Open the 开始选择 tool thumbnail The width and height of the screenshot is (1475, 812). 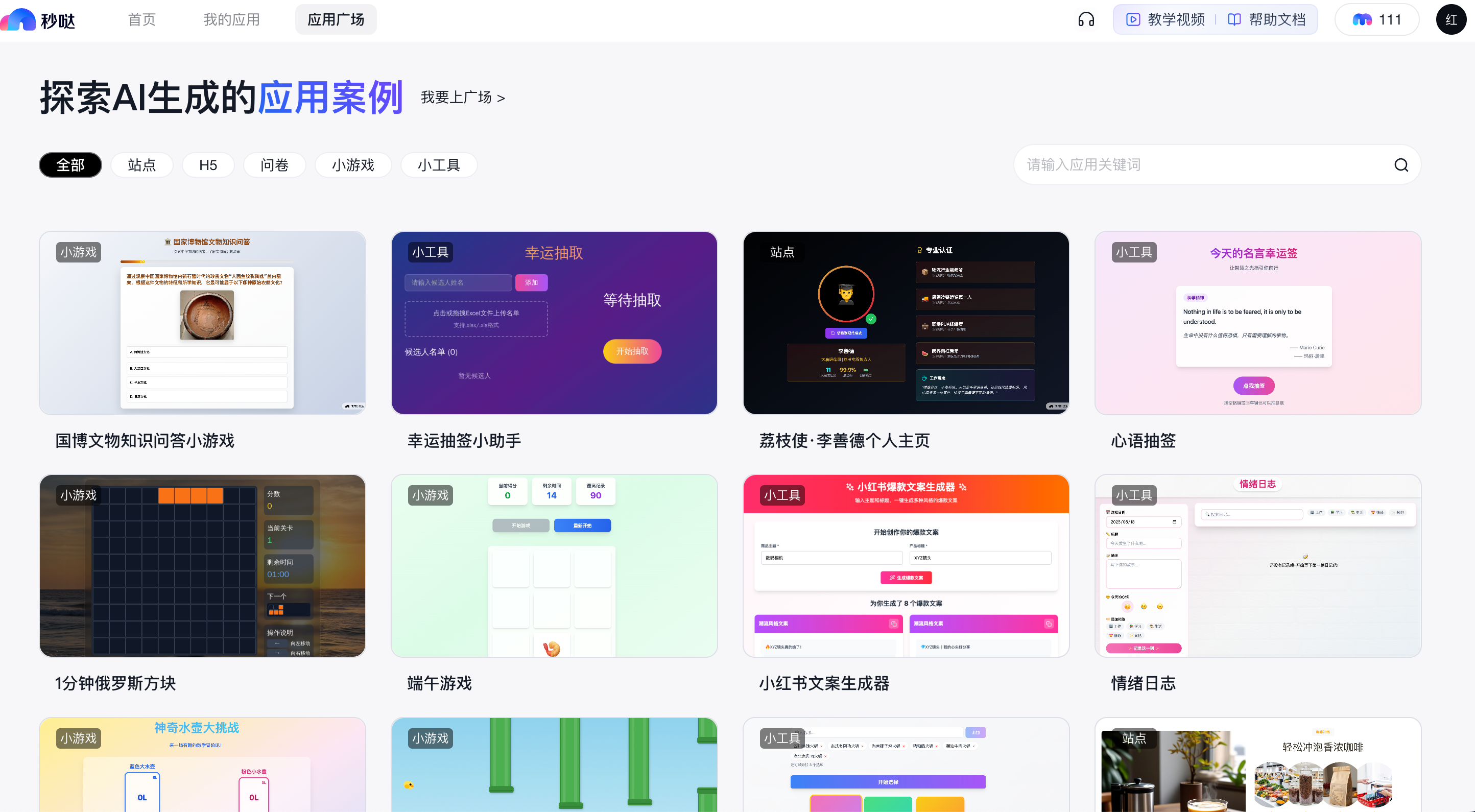pyautogui.click(x=906, y=765)
